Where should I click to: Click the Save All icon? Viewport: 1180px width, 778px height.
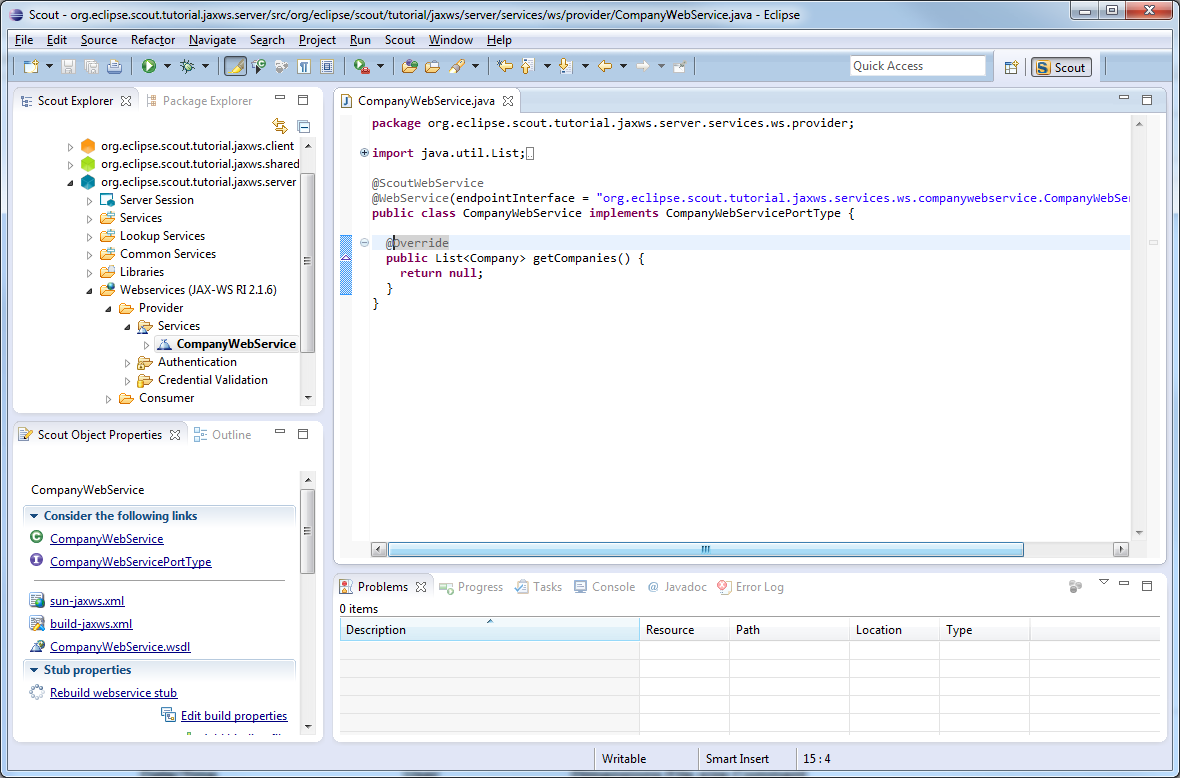[90, 66]
